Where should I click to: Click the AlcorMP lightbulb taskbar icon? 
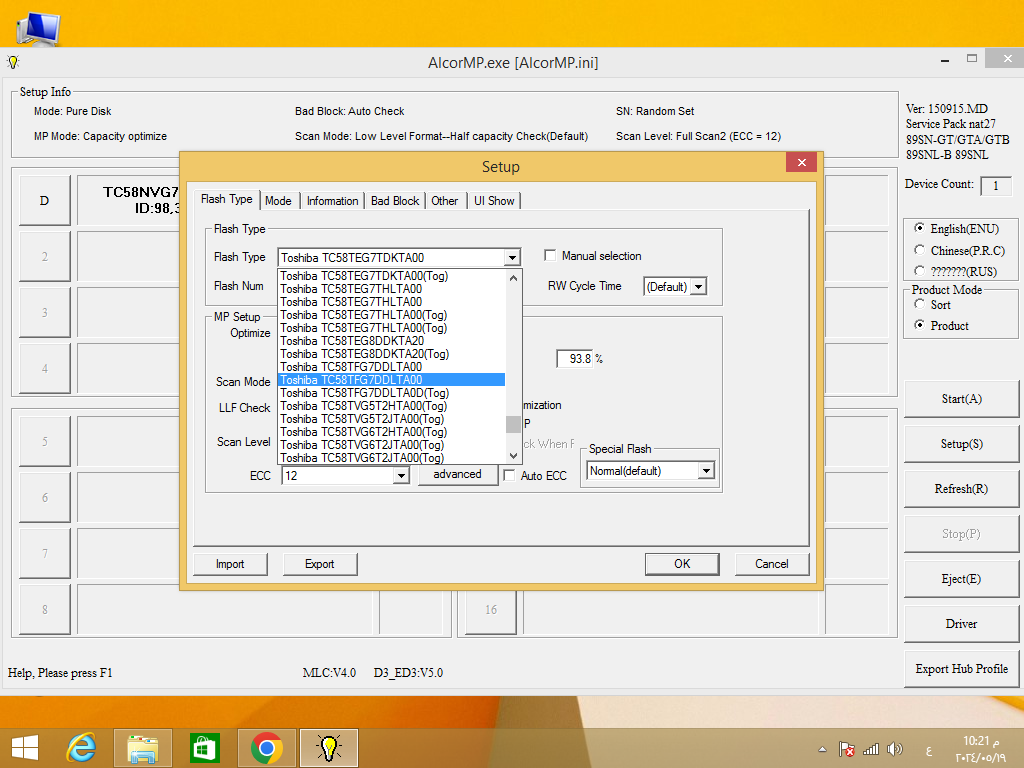click(x=328, y=748)
